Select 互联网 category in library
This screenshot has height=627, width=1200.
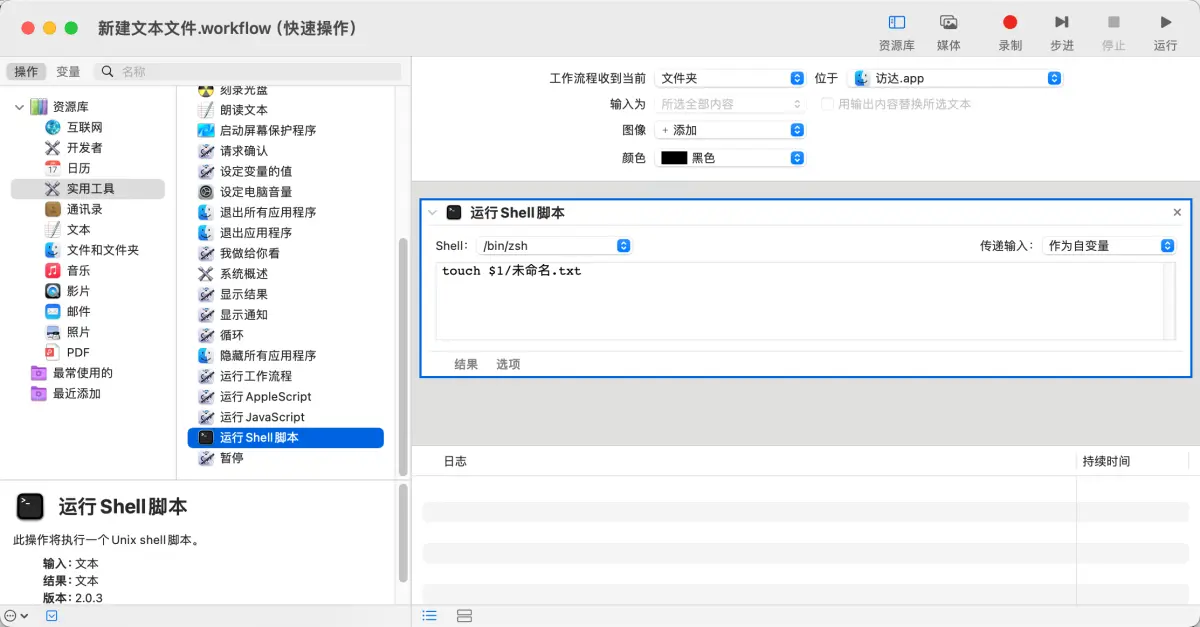tap(85, 127)
